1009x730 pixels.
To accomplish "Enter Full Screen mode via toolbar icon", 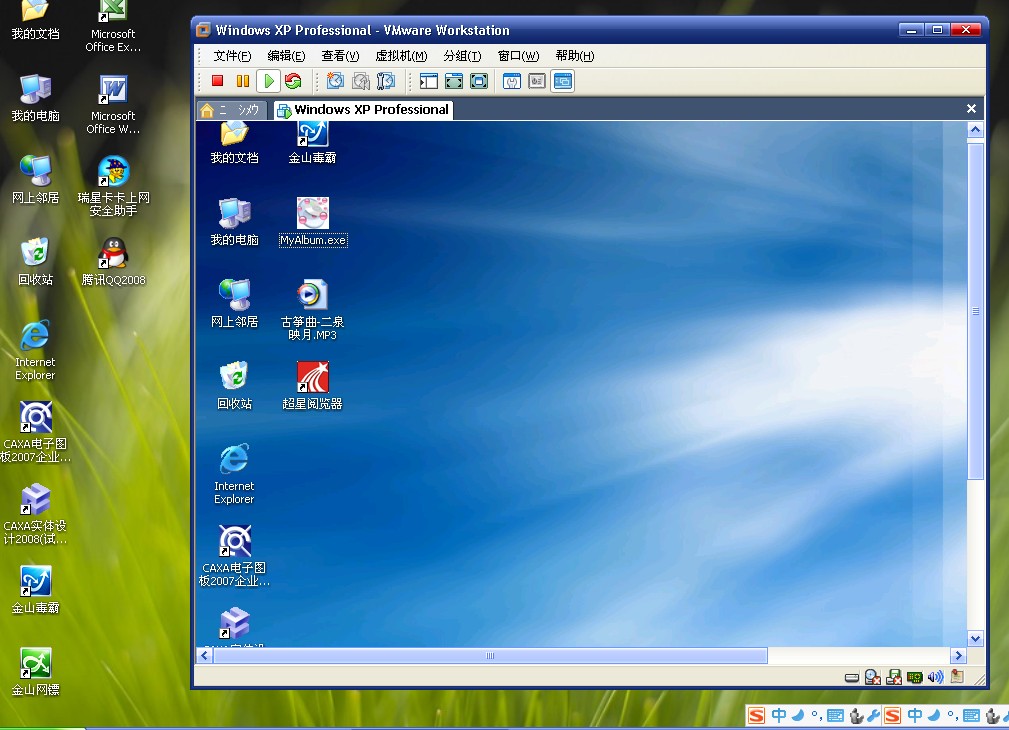I will pyautogui.click(x=479, y=81).
